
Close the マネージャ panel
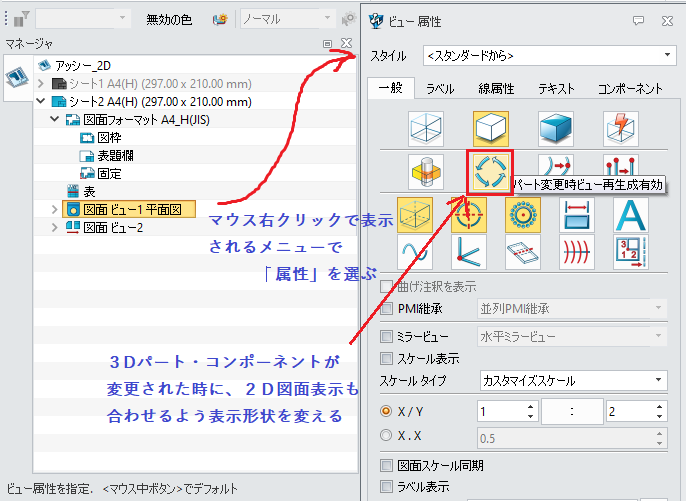point(346,43)
